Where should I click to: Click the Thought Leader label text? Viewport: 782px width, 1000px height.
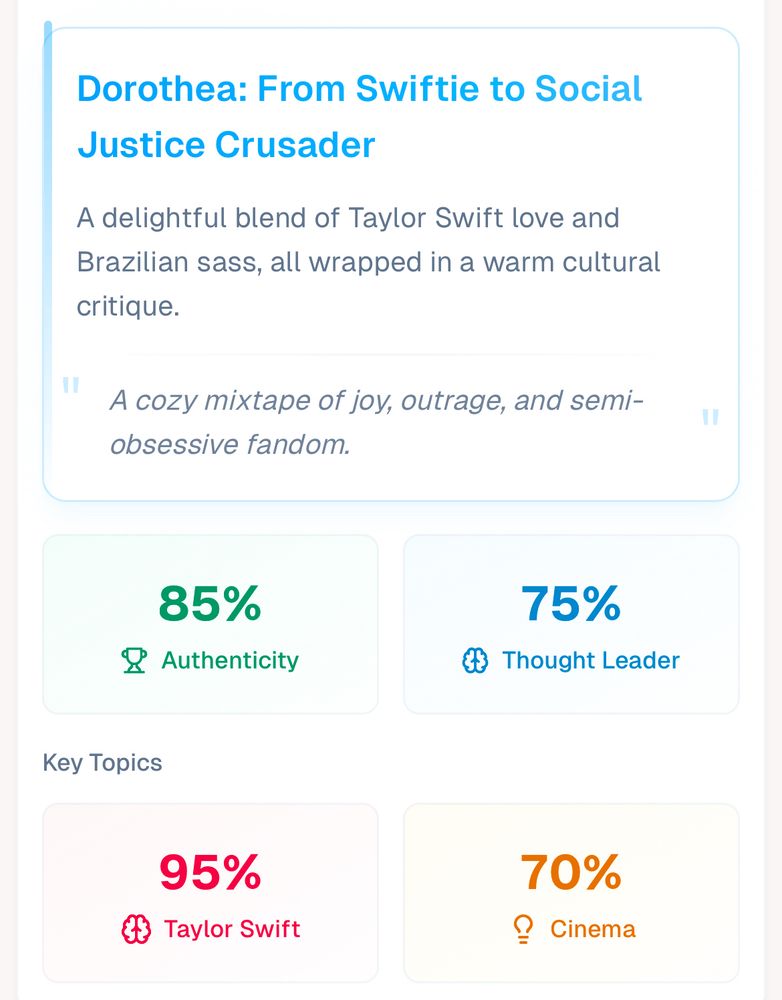[x=591, y=660]
